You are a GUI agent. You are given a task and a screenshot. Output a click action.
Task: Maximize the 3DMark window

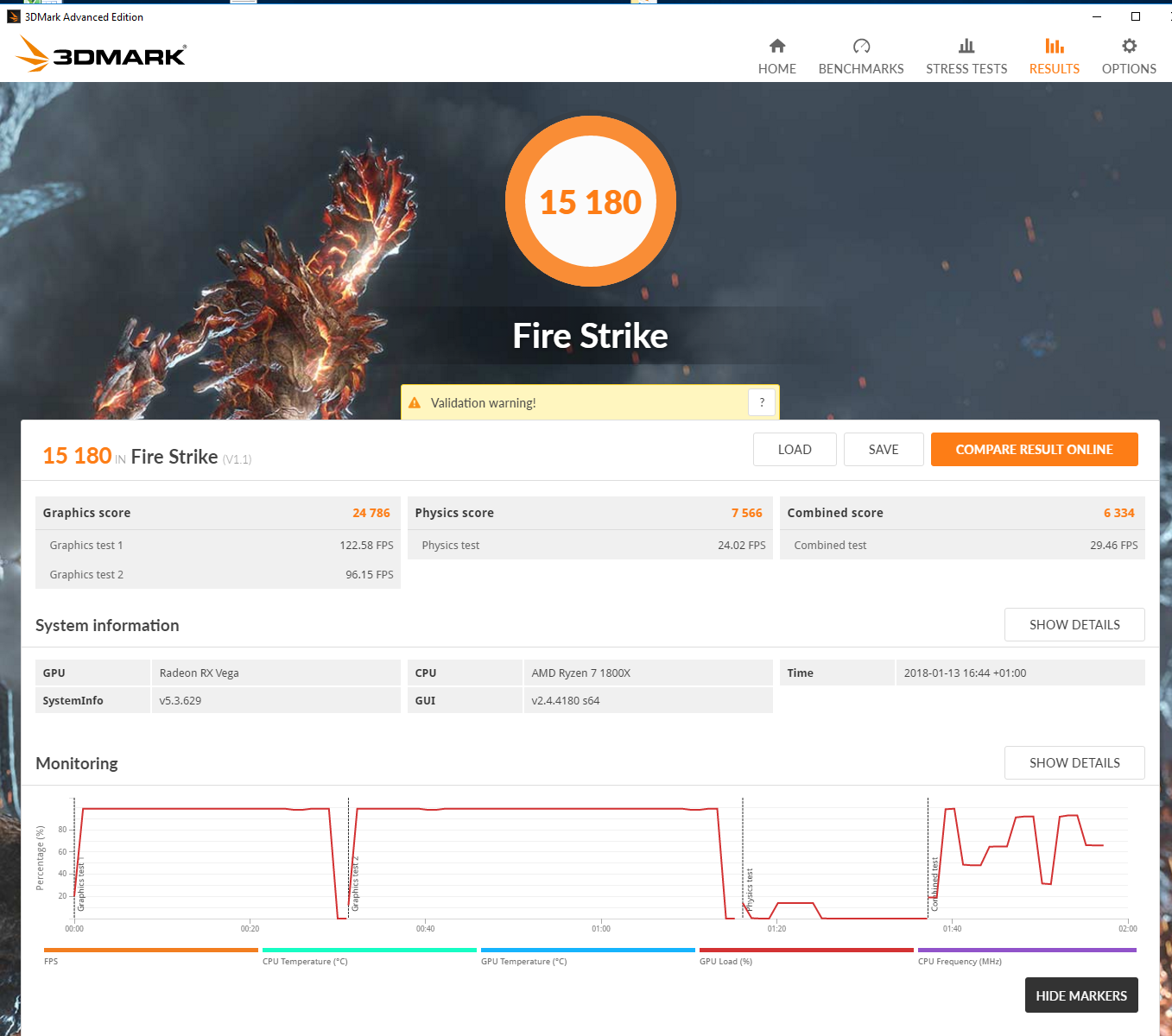[1136, 16]
